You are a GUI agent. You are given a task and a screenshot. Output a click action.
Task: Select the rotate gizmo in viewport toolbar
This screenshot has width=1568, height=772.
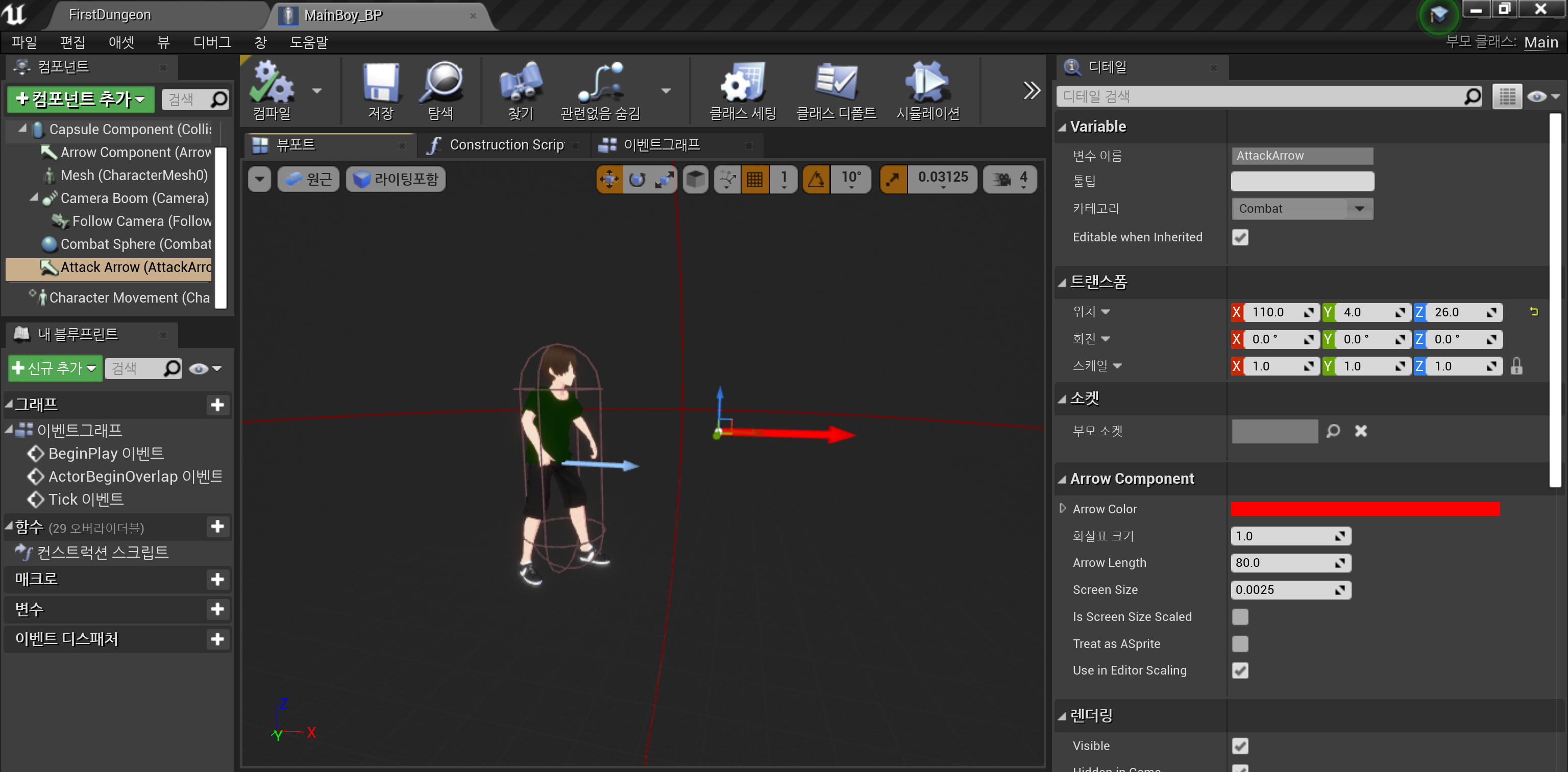636,178
